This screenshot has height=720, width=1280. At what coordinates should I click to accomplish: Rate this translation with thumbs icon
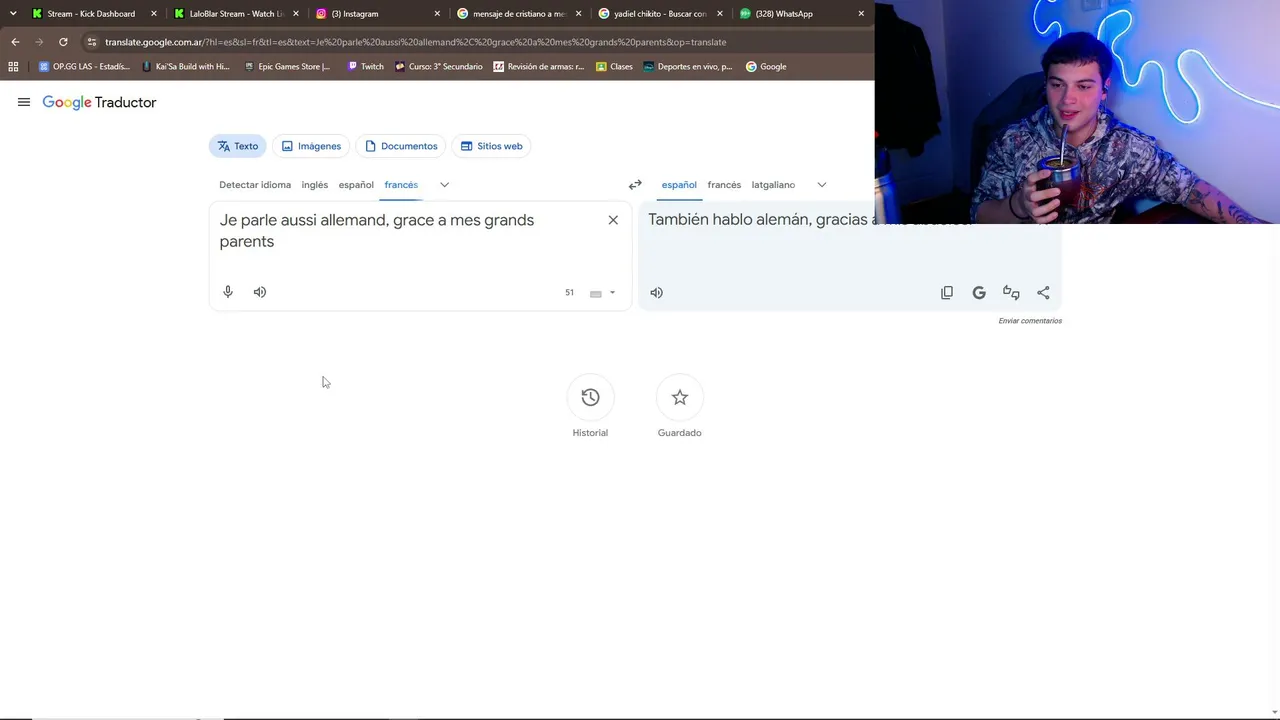coord(1011,293)
